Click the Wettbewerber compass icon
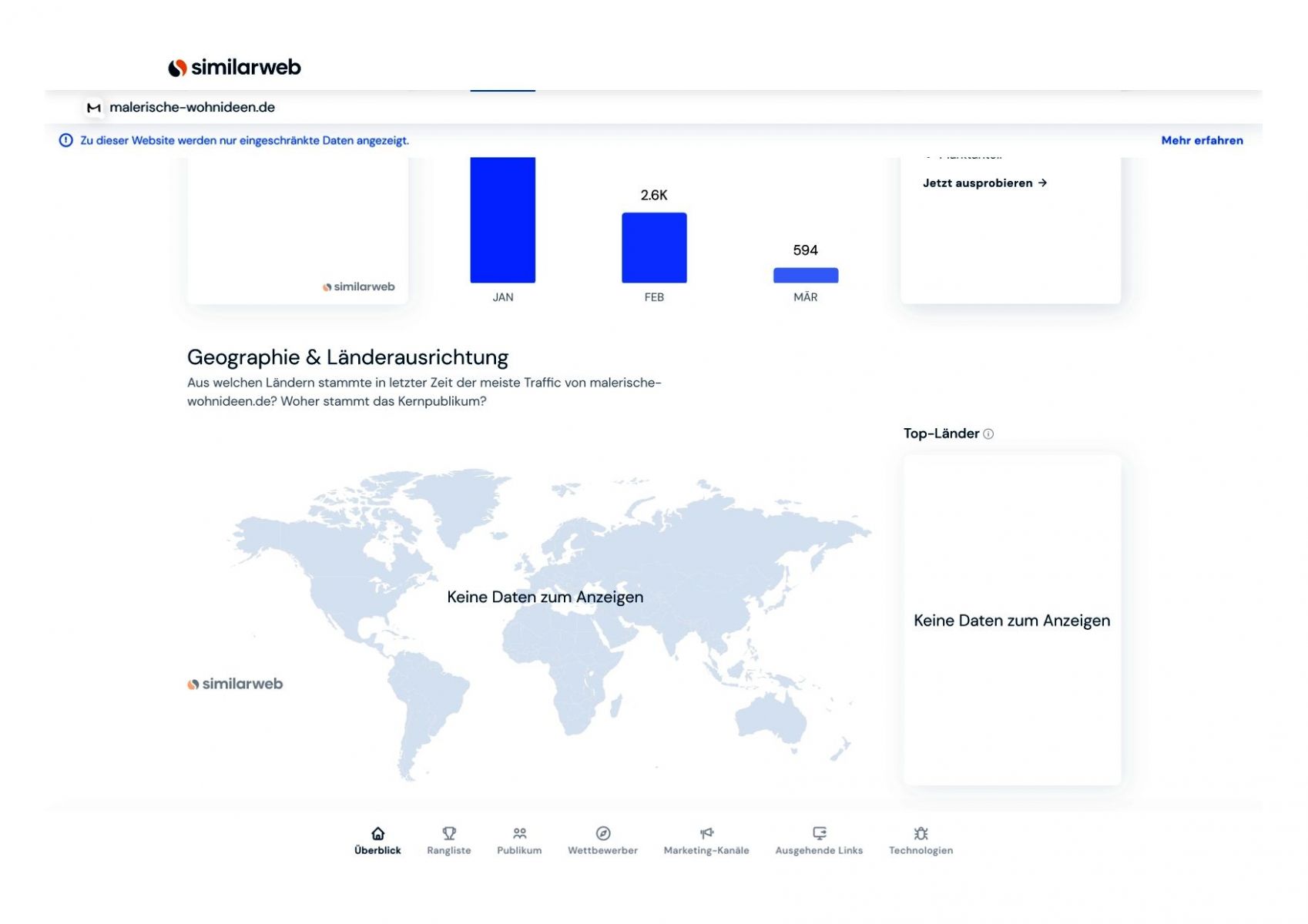Image resolution: width=1308 pixels, height=924 pixels. click(x=603, y=833)
